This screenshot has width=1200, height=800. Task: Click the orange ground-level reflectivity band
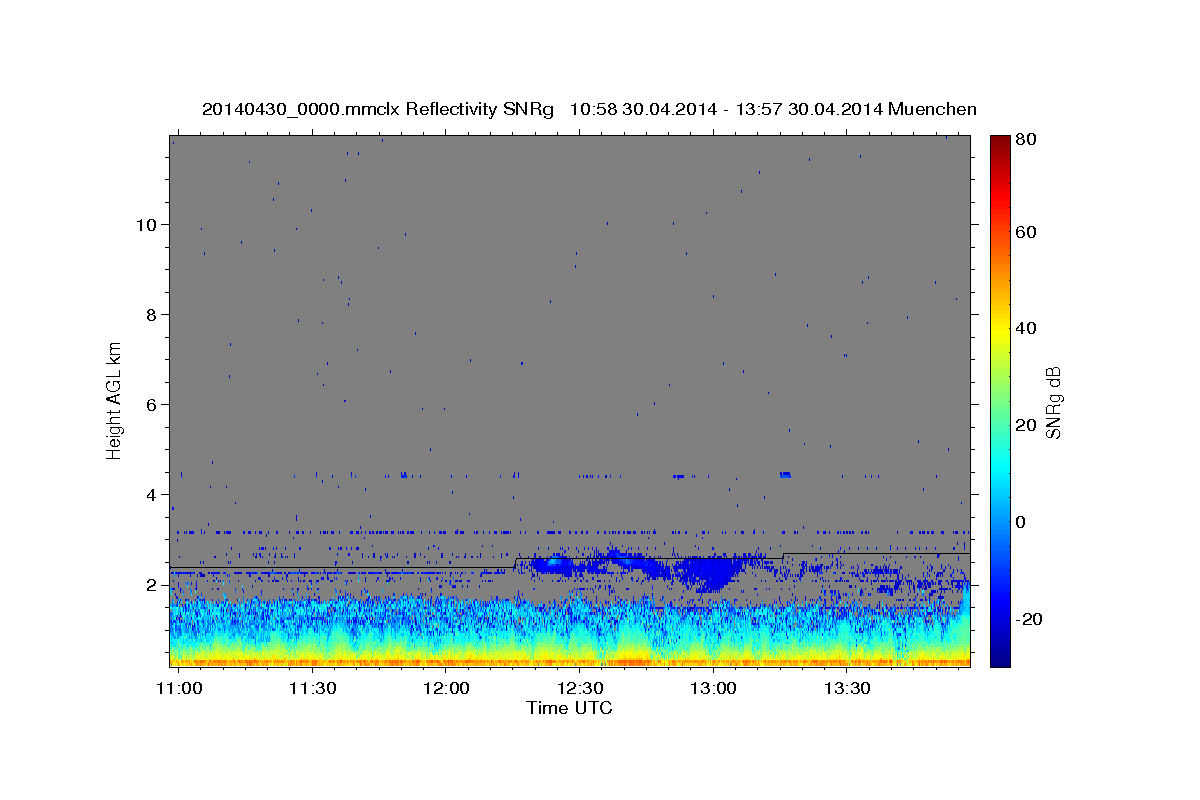[570, 661]
